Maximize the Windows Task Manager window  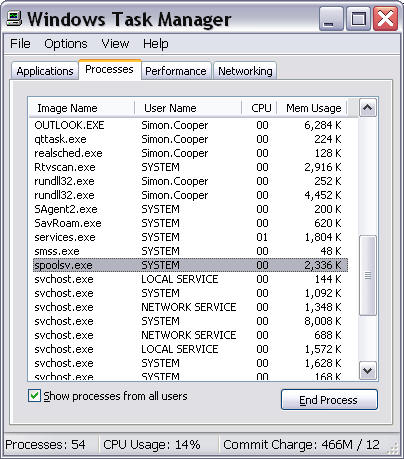[x=358, y=19]
